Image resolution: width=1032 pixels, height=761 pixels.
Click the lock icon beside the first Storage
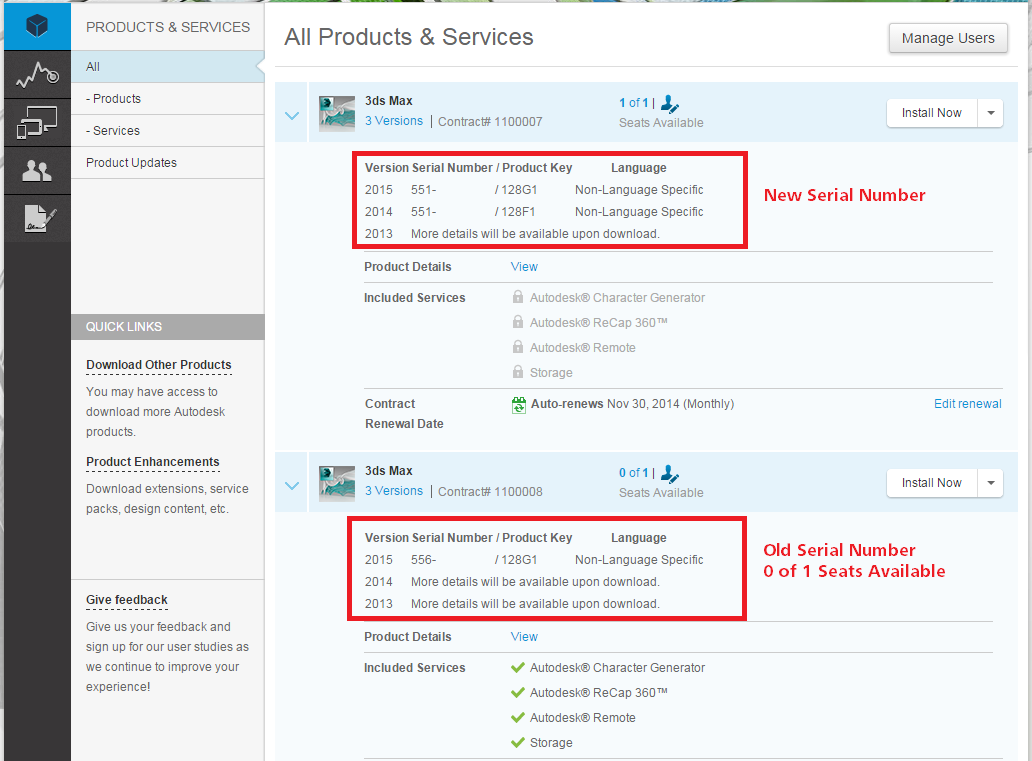pyautogui.click(x=518, y=372)
